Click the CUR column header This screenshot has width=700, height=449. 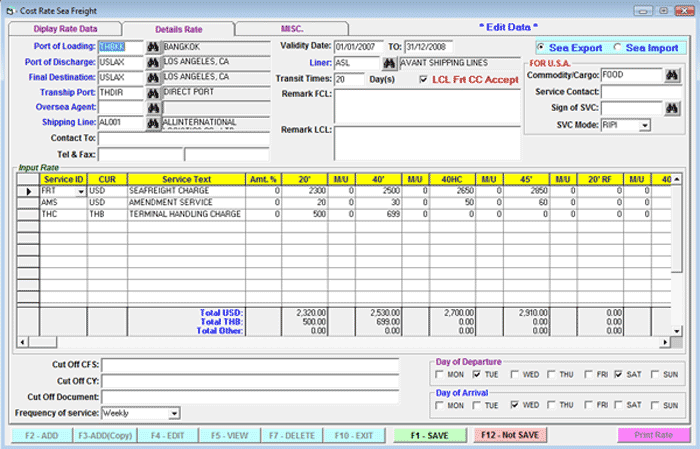107,179
